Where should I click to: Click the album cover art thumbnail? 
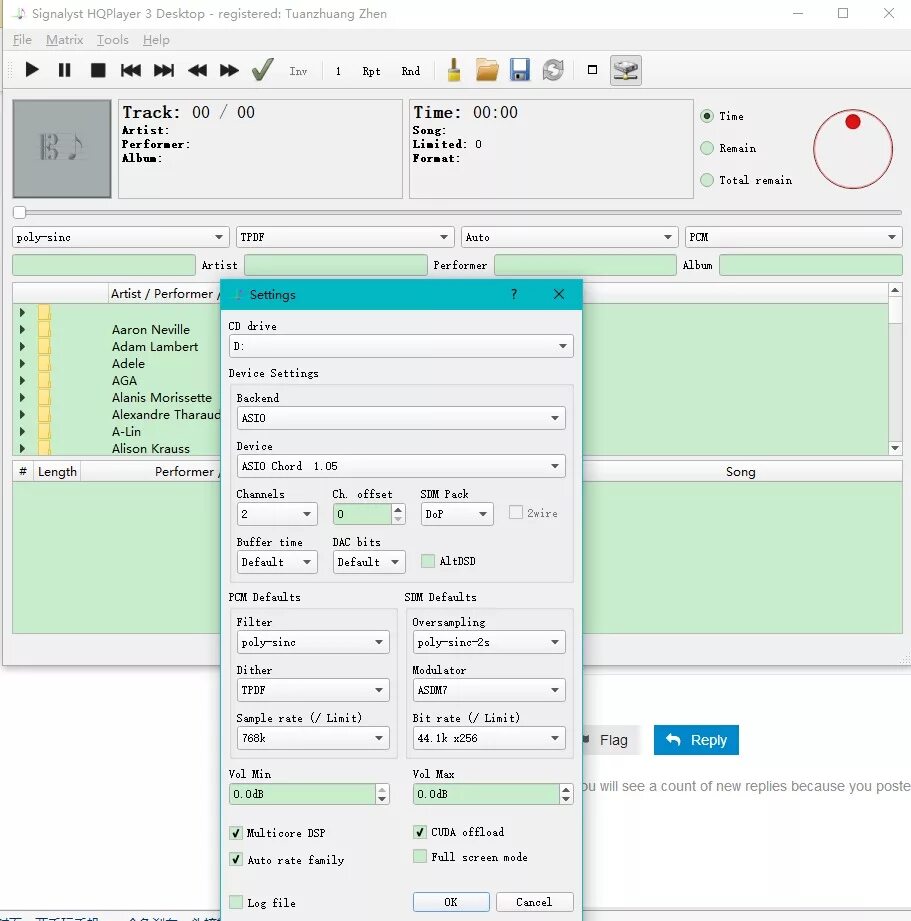[62, 149]
